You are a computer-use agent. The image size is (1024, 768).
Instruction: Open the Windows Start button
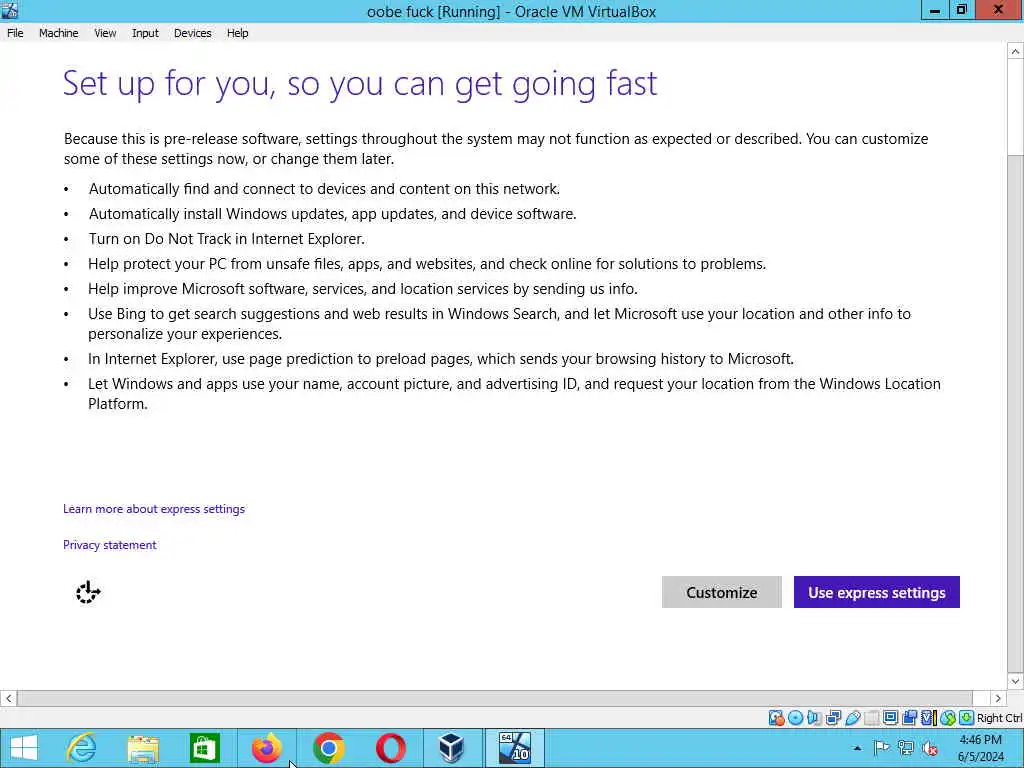coord(24,748)
